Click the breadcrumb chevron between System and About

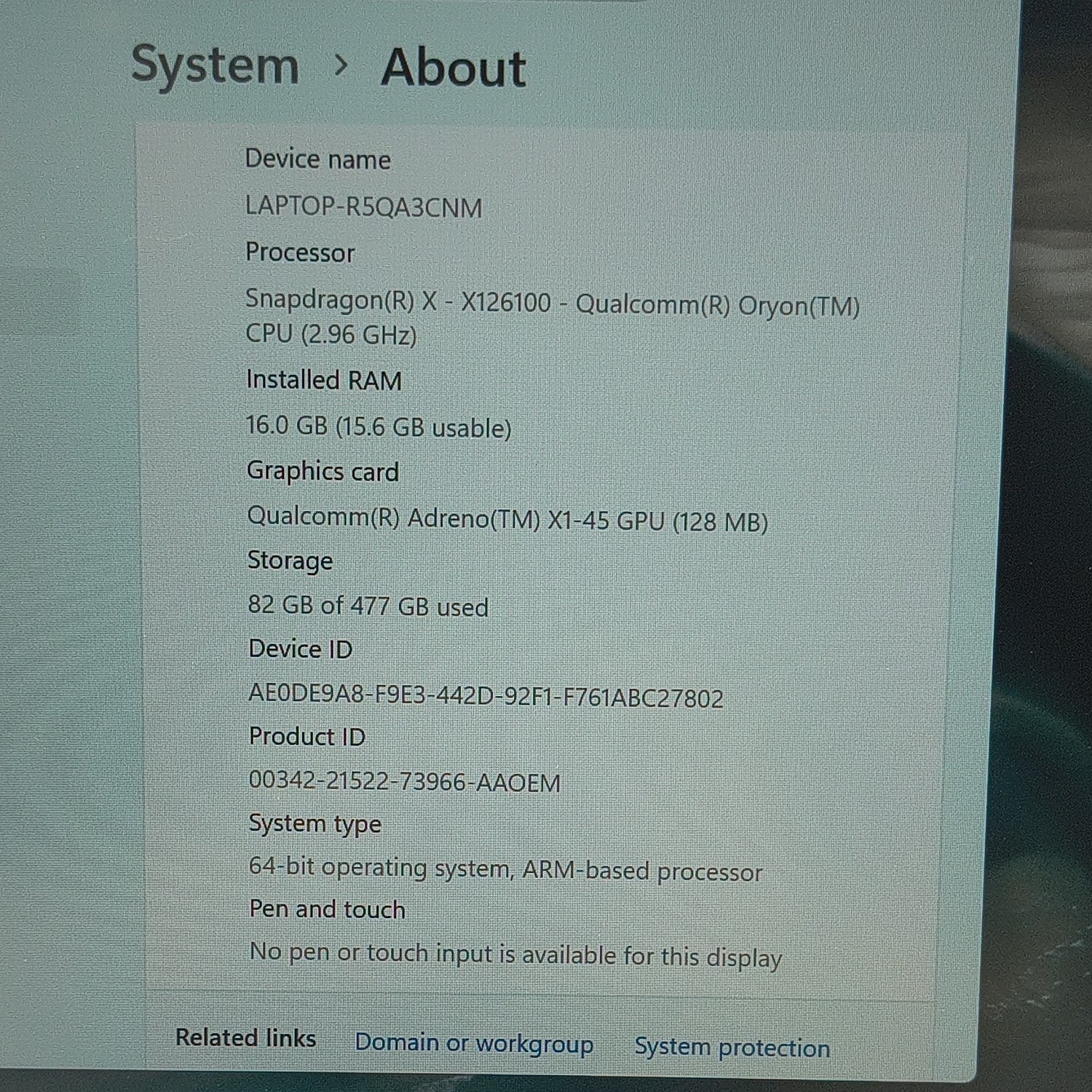340,66
